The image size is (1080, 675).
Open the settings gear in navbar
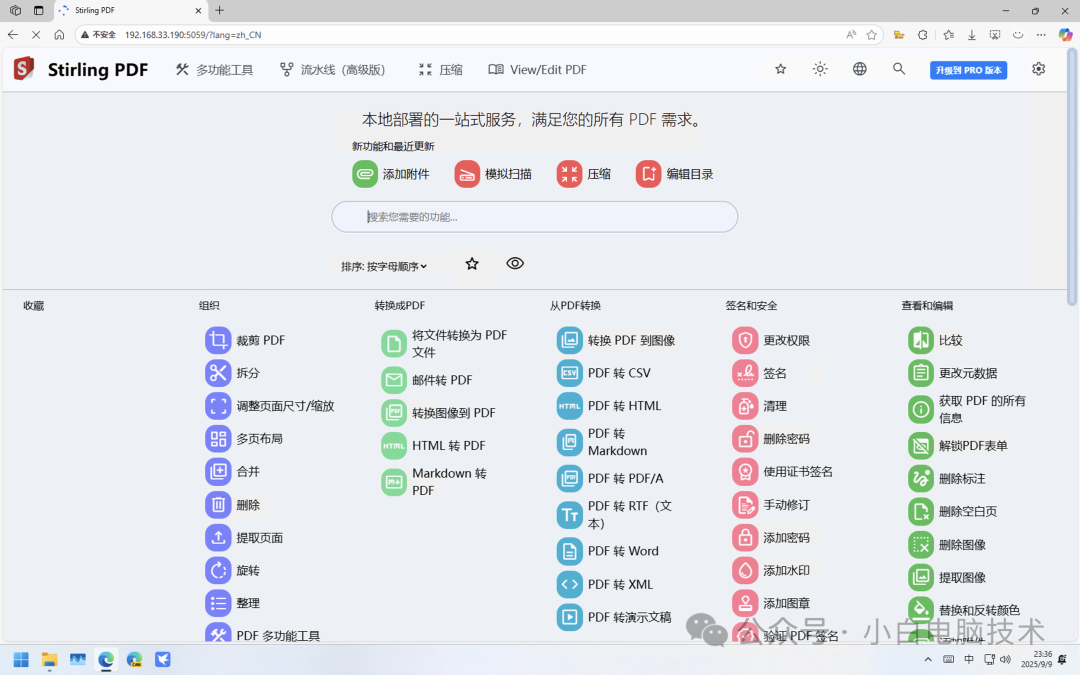(x=1039, y=69)
